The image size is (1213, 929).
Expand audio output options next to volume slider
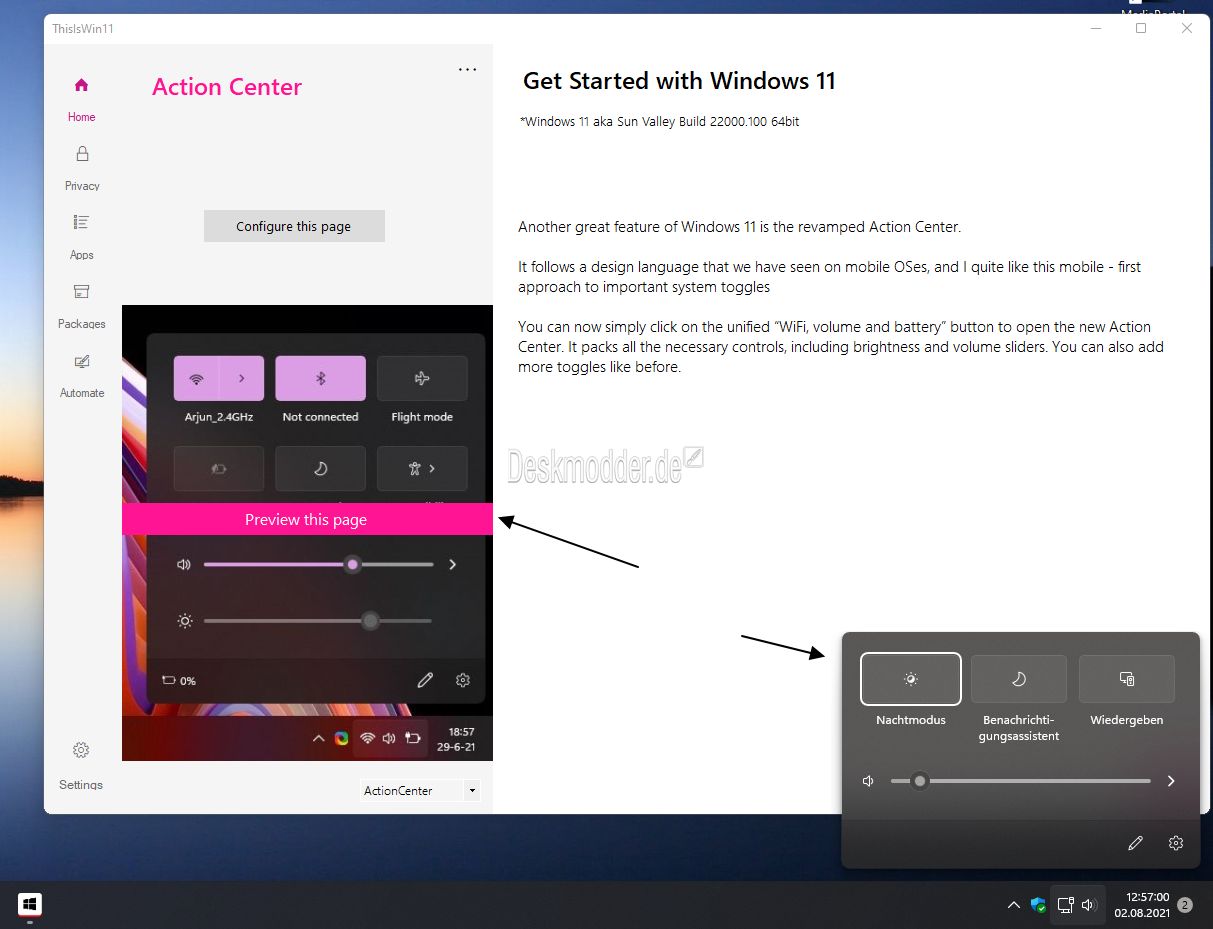1171,781
